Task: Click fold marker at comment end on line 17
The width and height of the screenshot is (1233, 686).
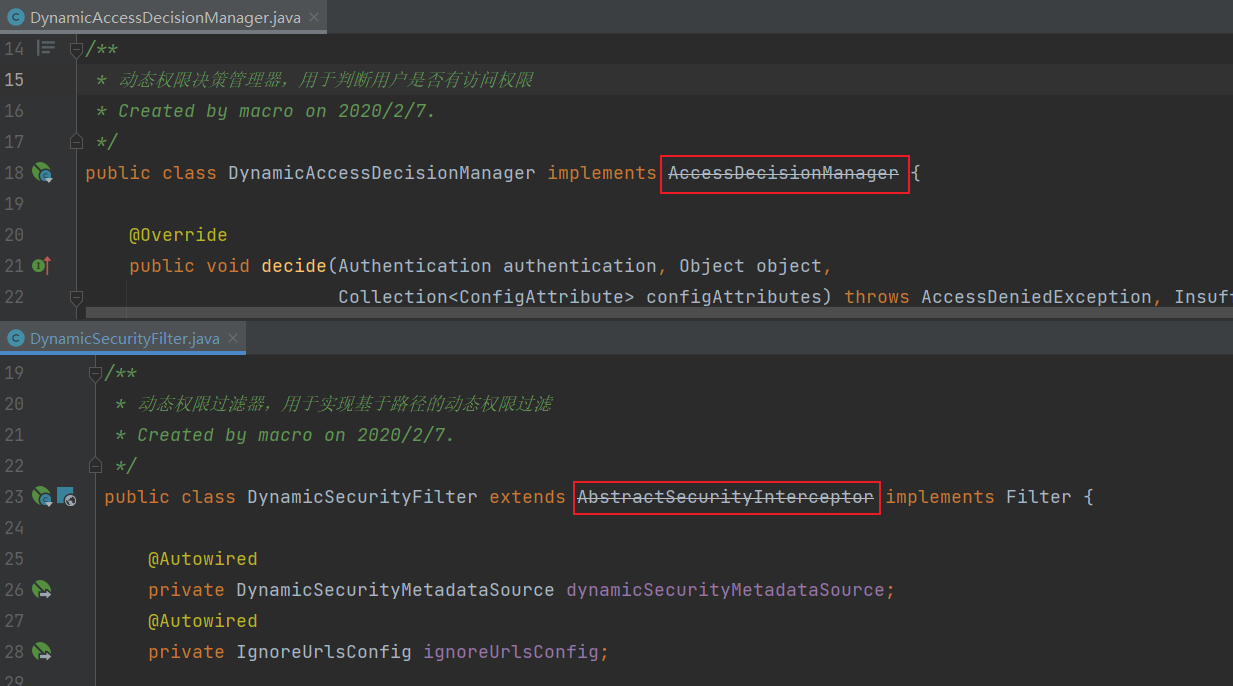Action: (76, 141)
